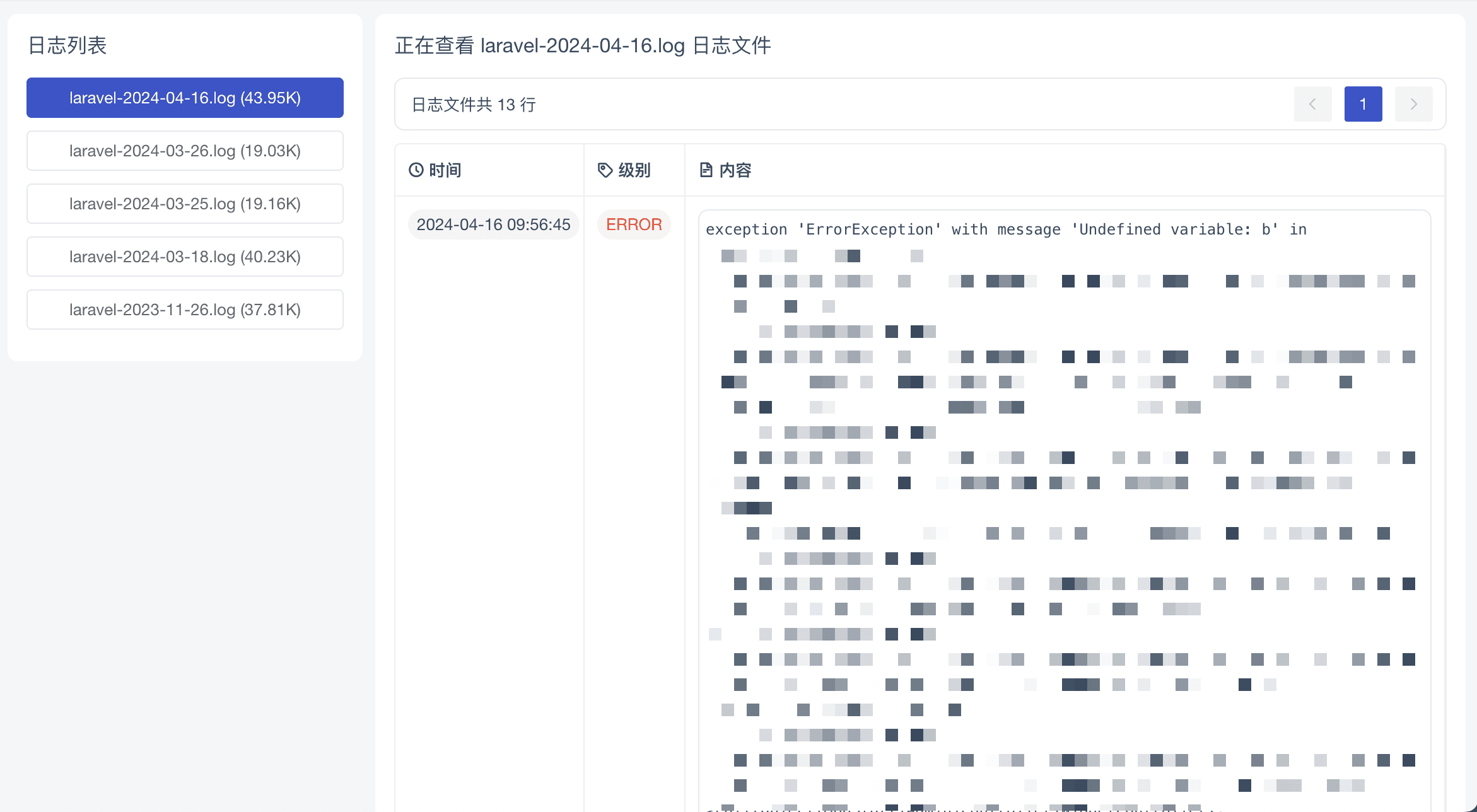
Task: Click the 正在查看 laravel-2024-04-16.log title
Action: (583, 45)
